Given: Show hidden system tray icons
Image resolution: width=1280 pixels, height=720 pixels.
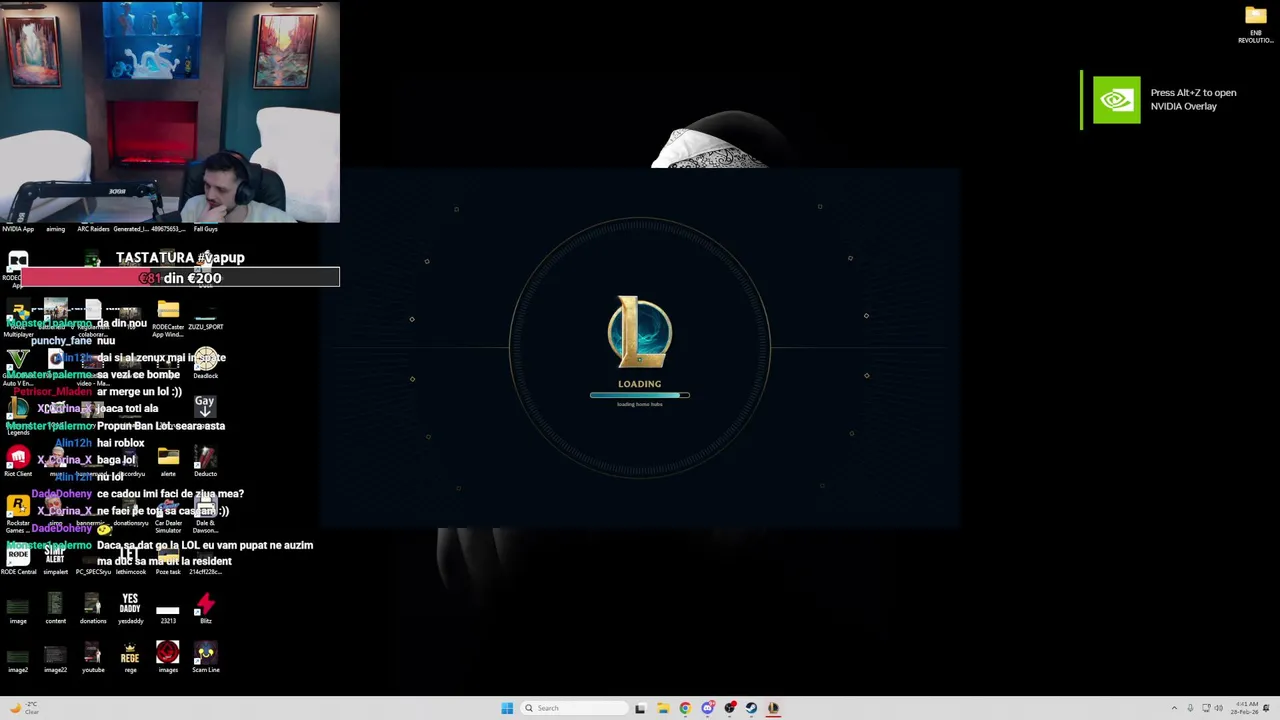Looking at the screenshot, I should [1174, 708].
